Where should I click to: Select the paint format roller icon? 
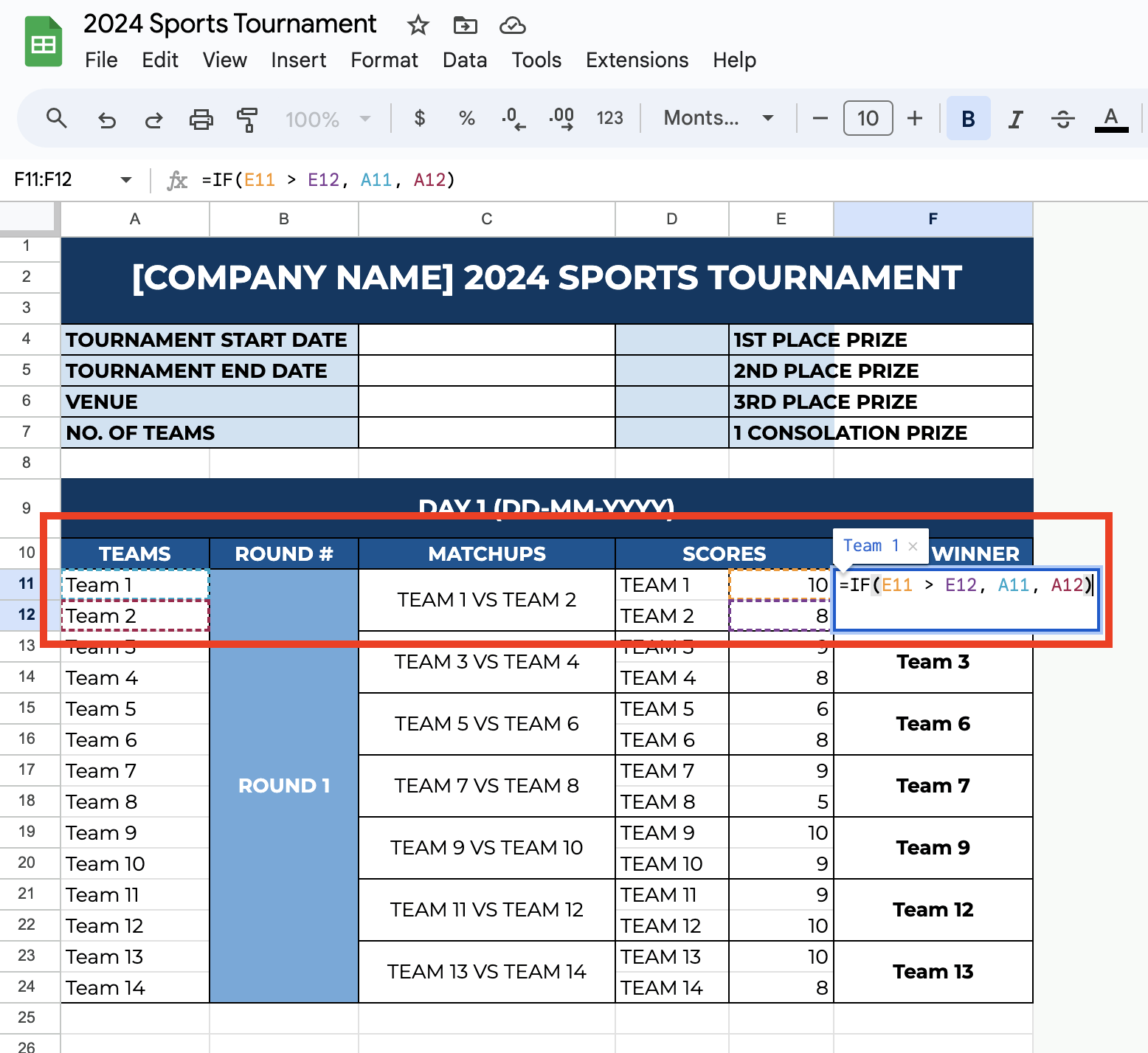tap(247, 119)
